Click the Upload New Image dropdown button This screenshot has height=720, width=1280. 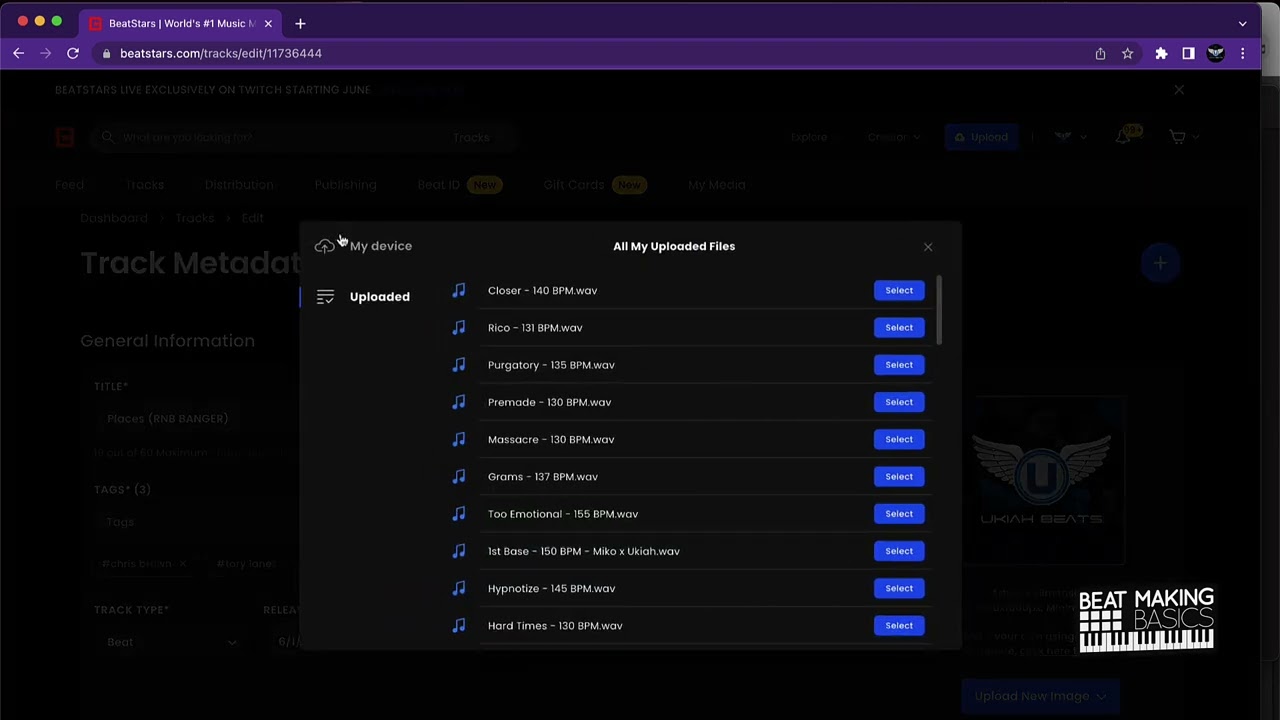(x=1040, y=696)
